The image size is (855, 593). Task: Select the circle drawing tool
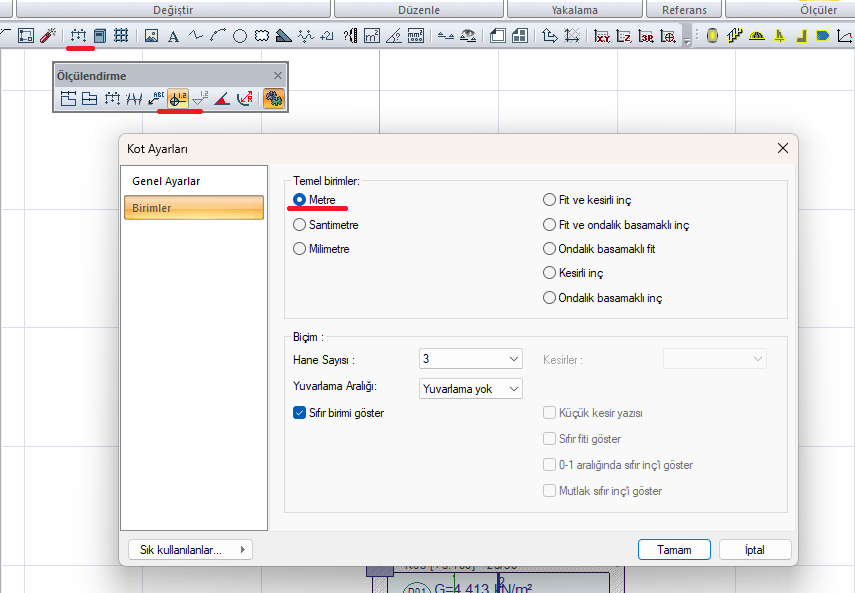[240, 36]
